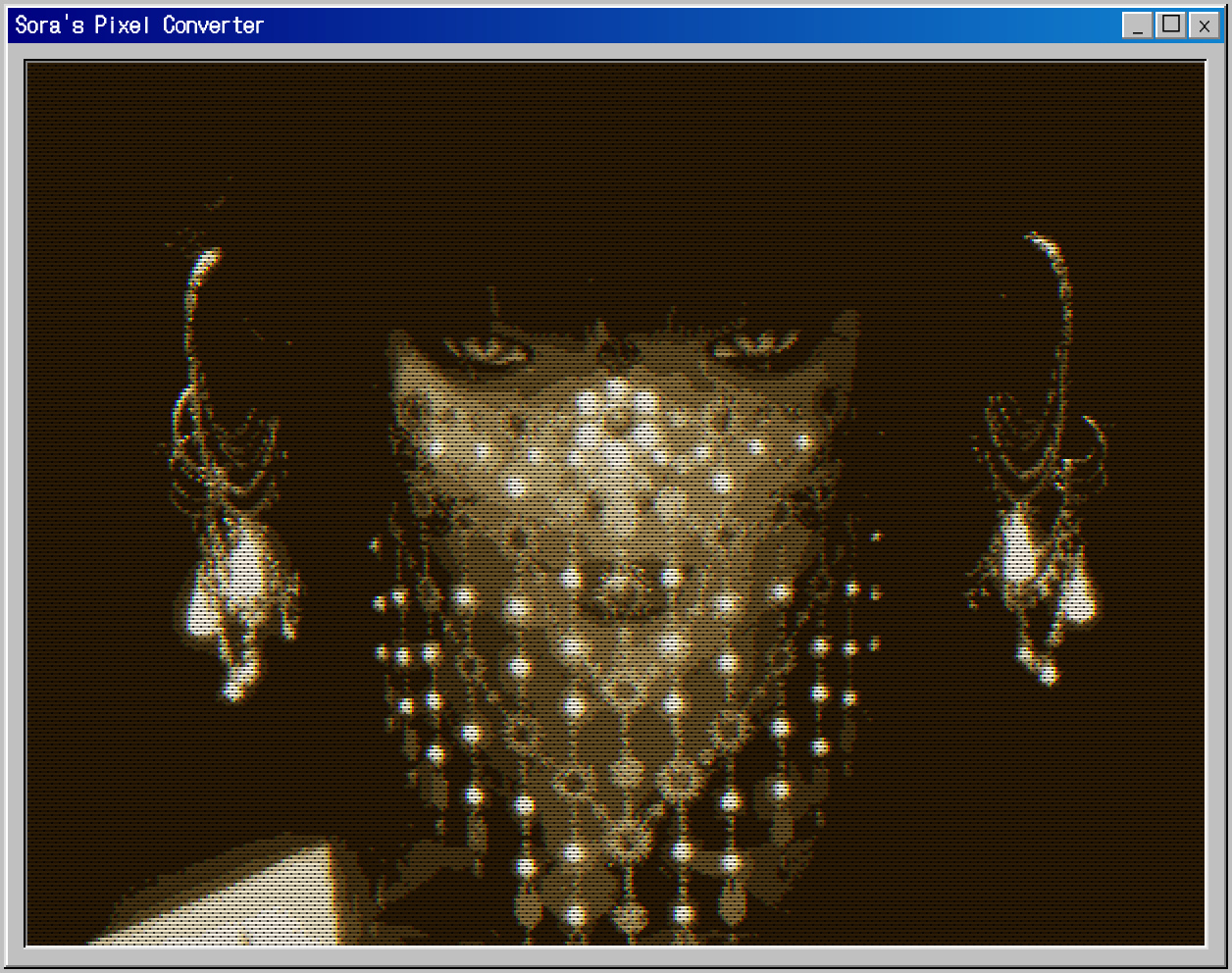
Task: Click the circular ornament at veil's lower center
Action: (624, 834)
